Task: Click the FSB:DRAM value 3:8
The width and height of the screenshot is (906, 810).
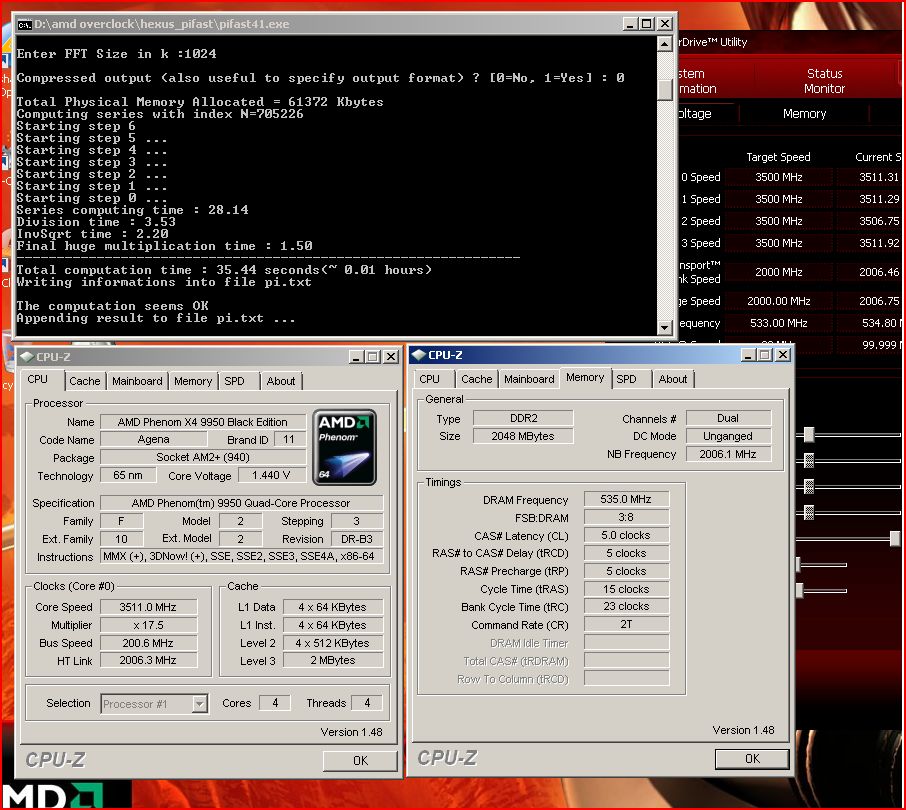Action: 626,517
